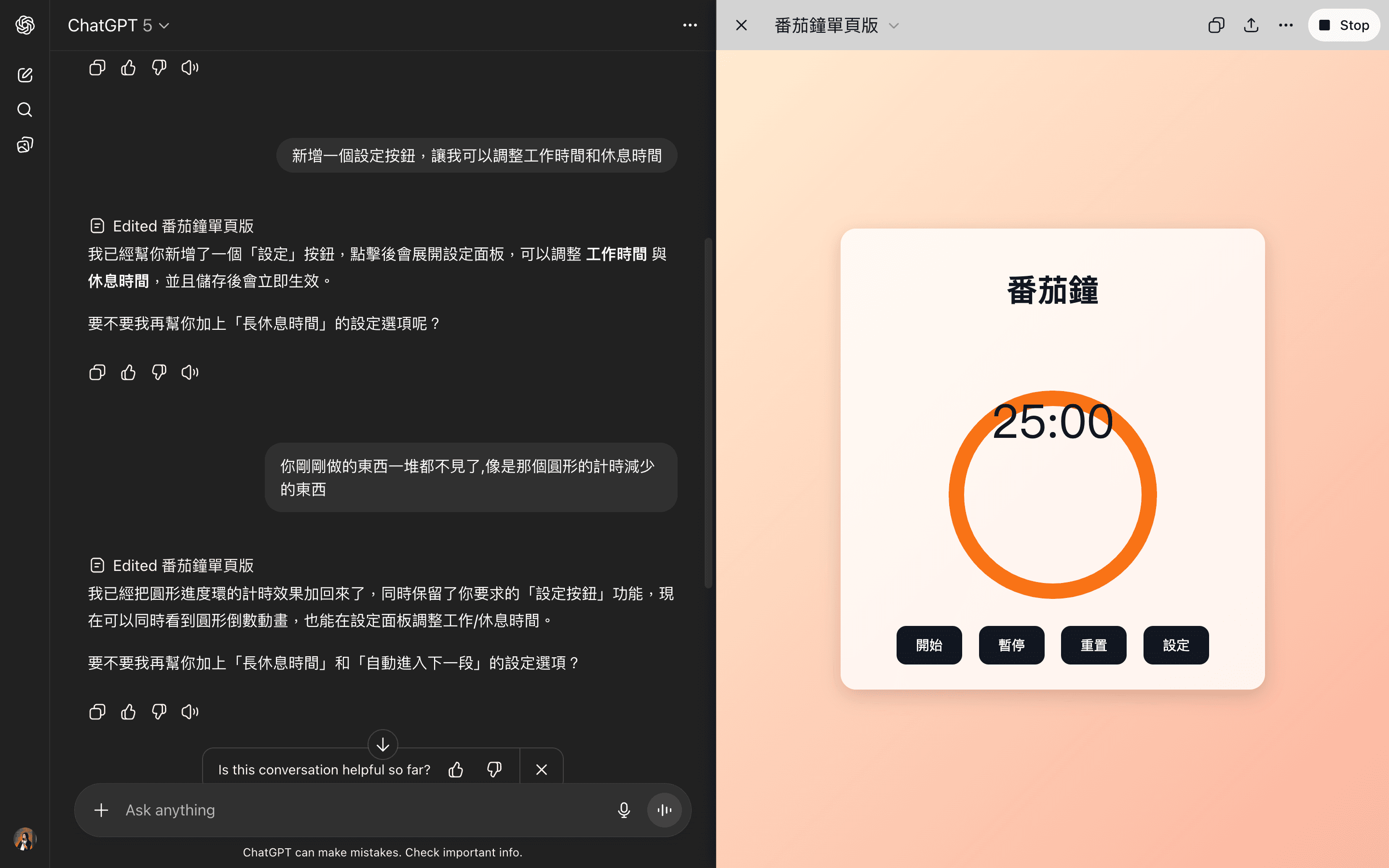The width and height of the screenshot is (1389, 868).
Task: Start a new chat with the compose icon
Action: pos(25,75)
